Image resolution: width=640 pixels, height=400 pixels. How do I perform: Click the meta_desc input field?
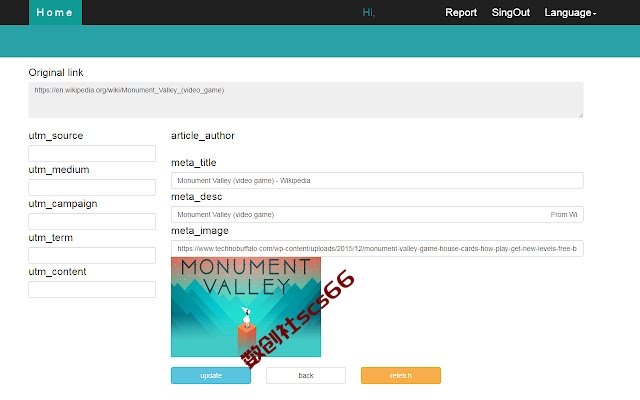pyautogui.click(x=377, y=214)
